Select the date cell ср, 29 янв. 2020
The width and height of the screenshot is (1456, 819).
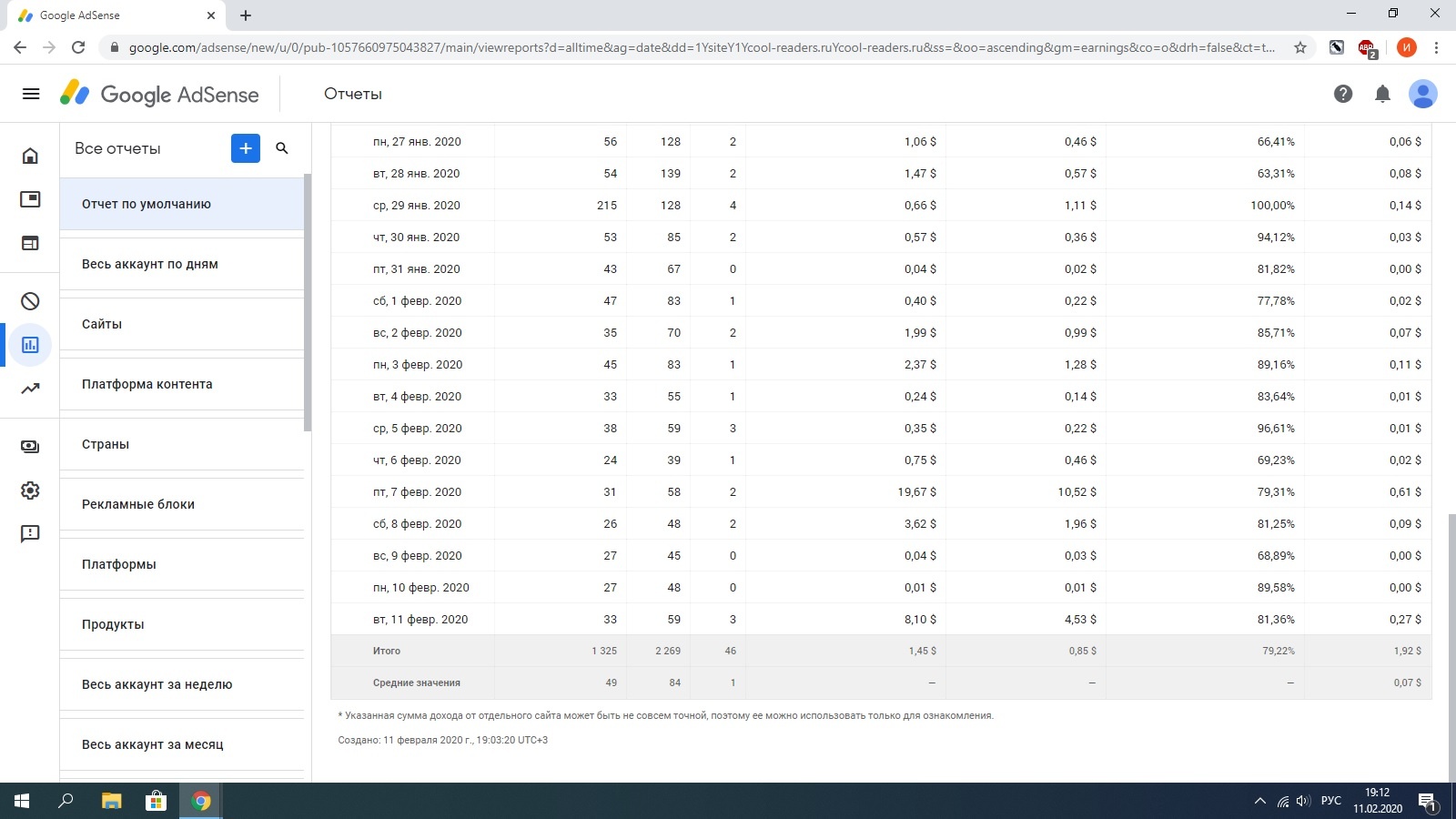coord(417,205)
